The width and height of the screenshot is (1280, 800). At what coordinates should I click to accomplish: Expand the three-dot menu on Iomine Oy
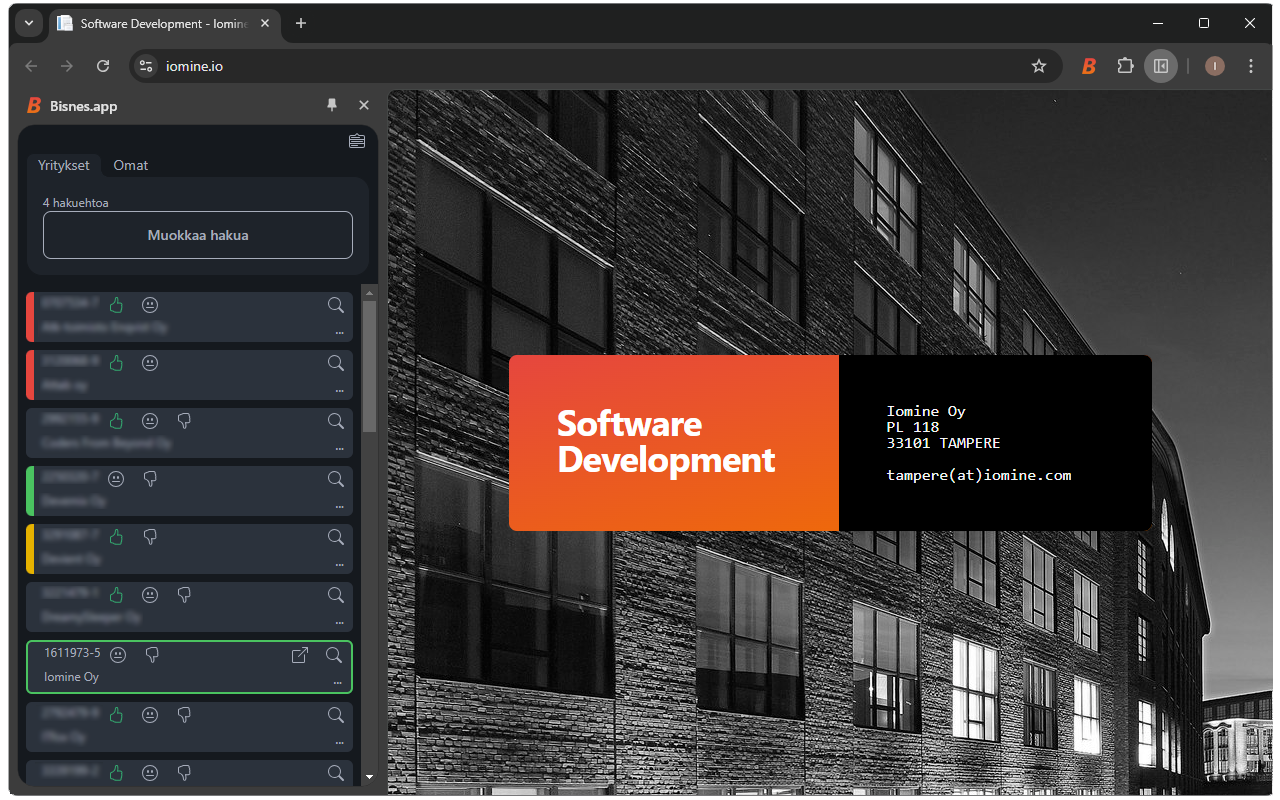338,683
